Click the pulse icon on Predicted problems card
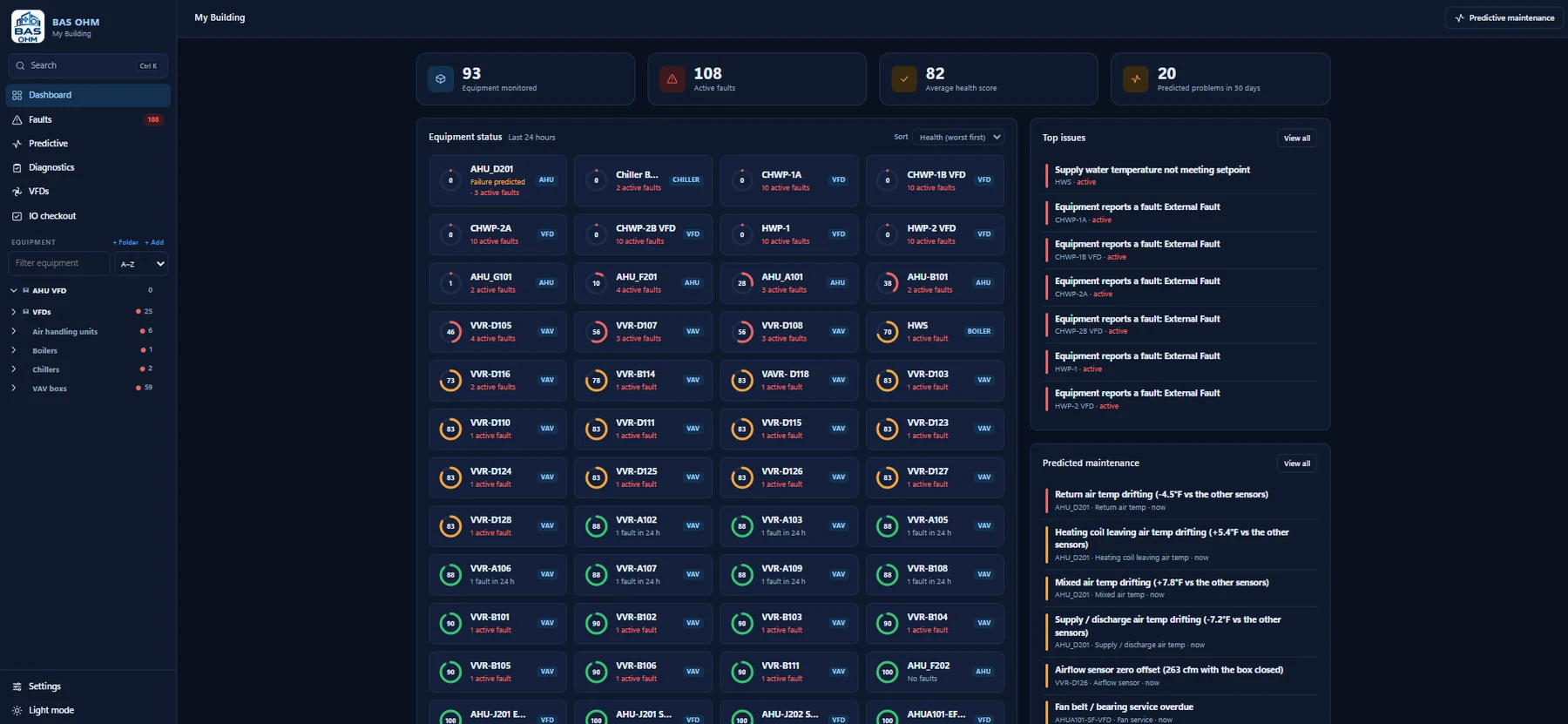Image resolution: width=1568 pixels, height=724 pixels. 1136,79
